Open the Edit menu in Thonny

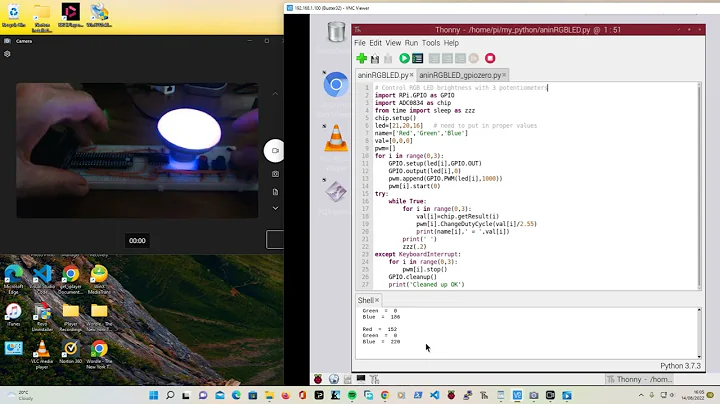375,43
